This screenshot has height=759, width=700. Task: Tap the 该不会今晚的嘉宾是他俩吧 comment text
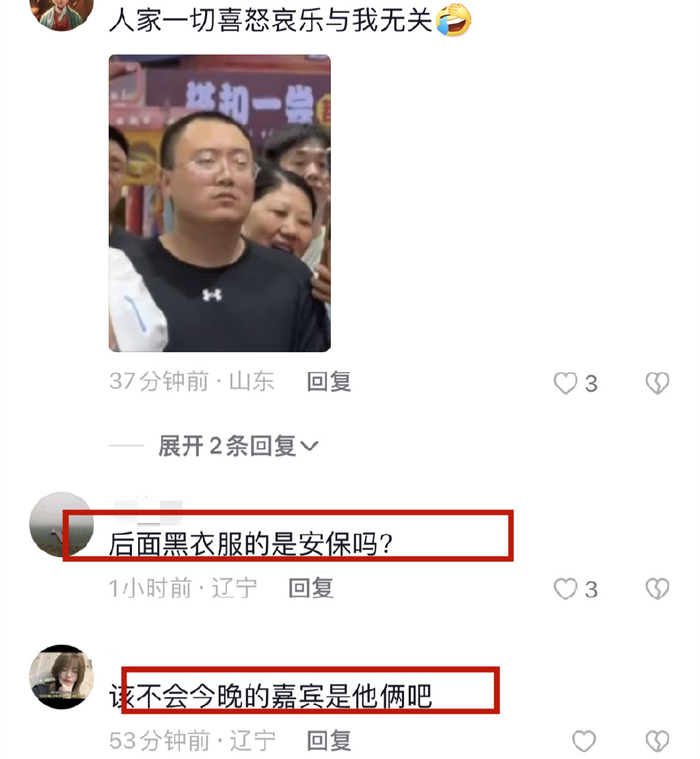pos(270,696)
